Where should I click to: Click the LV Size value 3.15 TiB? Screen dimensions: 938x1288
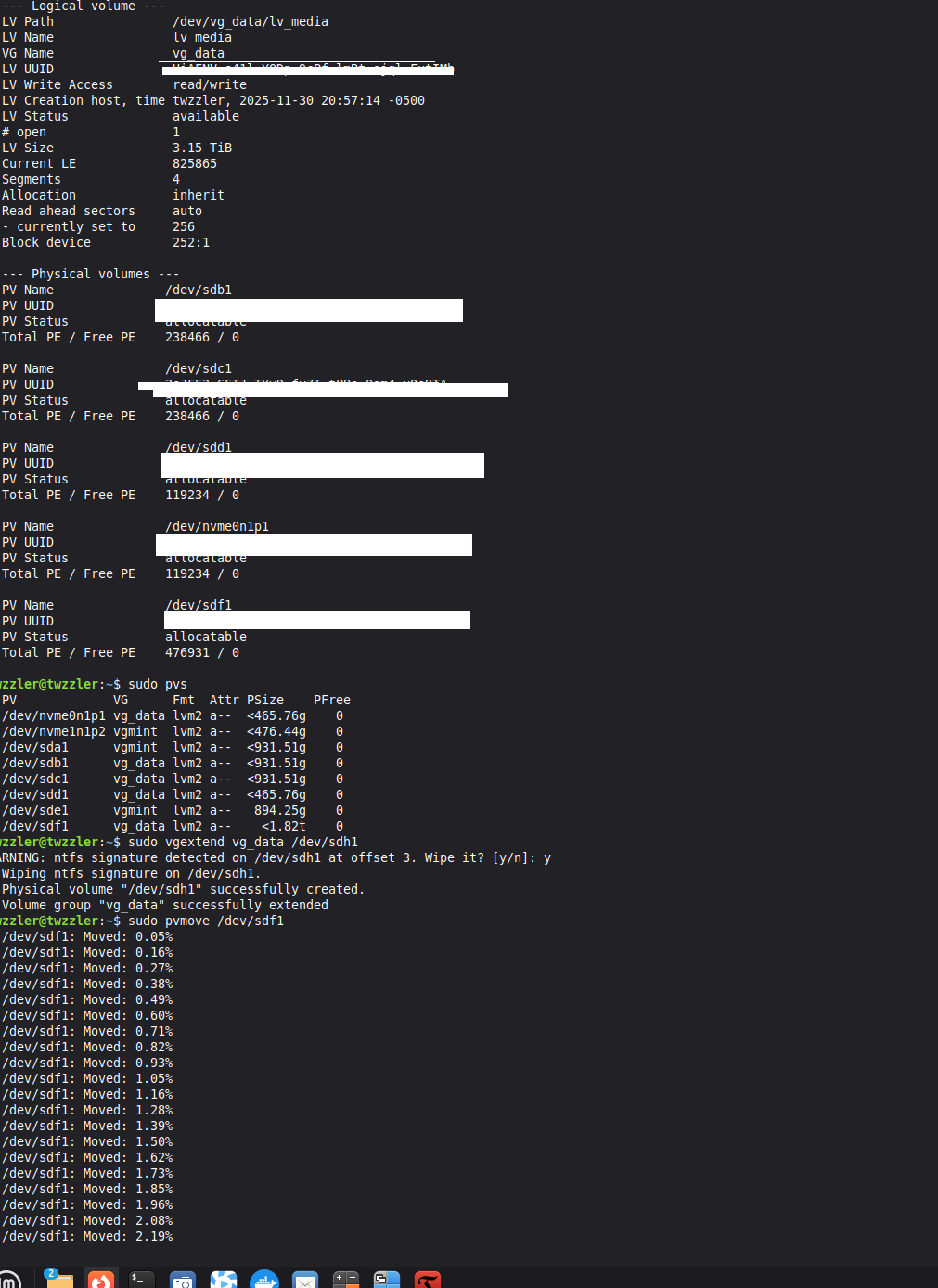pyautogui.click(x=202, y=148)
